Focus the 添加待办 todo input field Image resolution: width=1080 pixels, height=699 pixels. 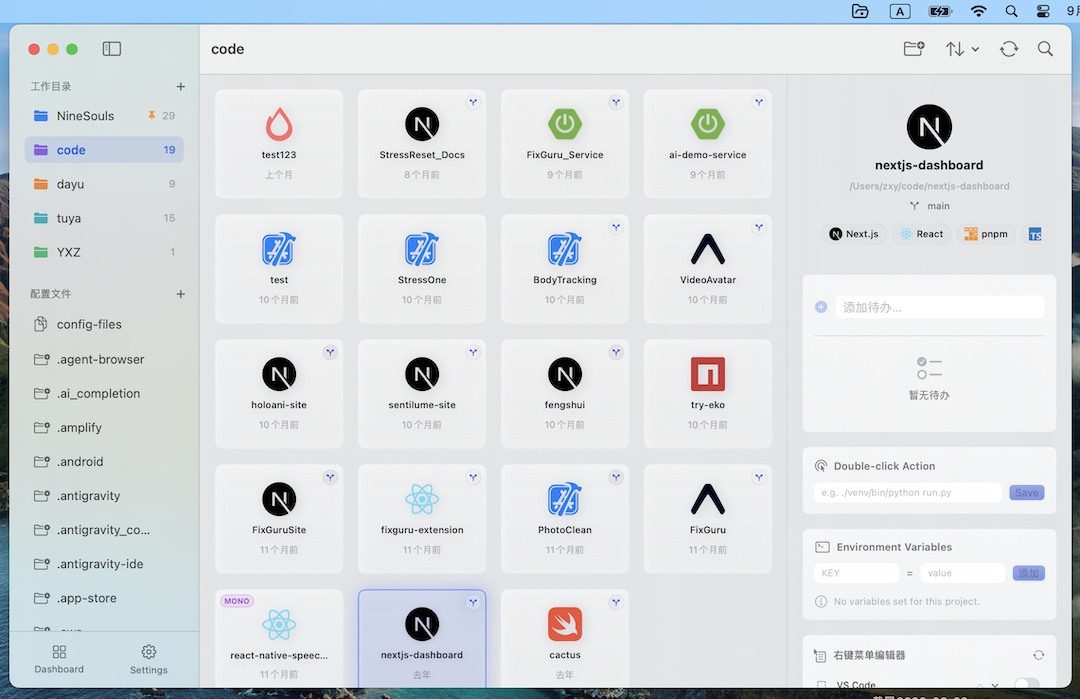(939, 307)
